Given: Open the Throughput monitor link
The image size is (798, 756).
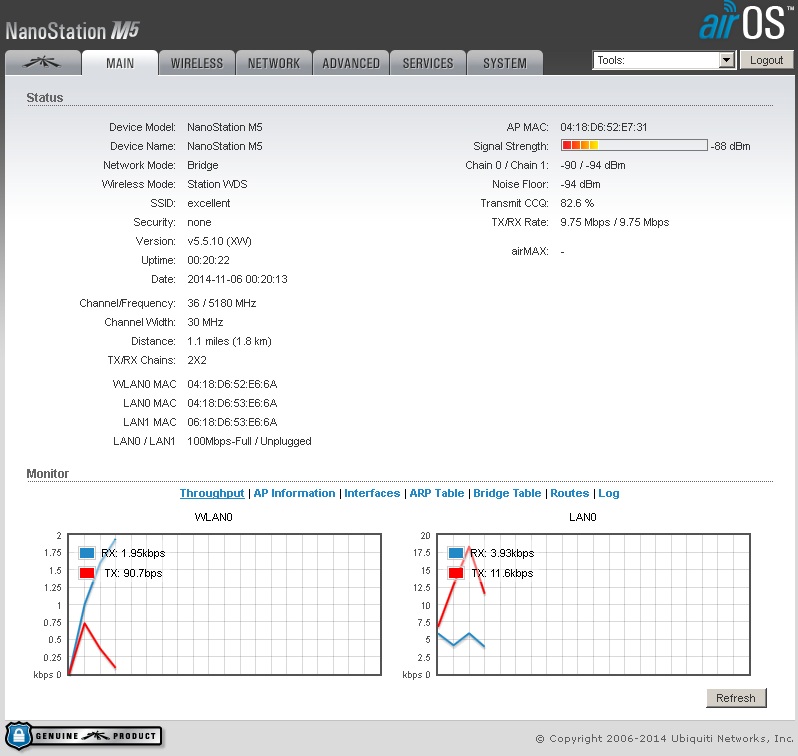Looking at the screenshot, I should [212, 493].
